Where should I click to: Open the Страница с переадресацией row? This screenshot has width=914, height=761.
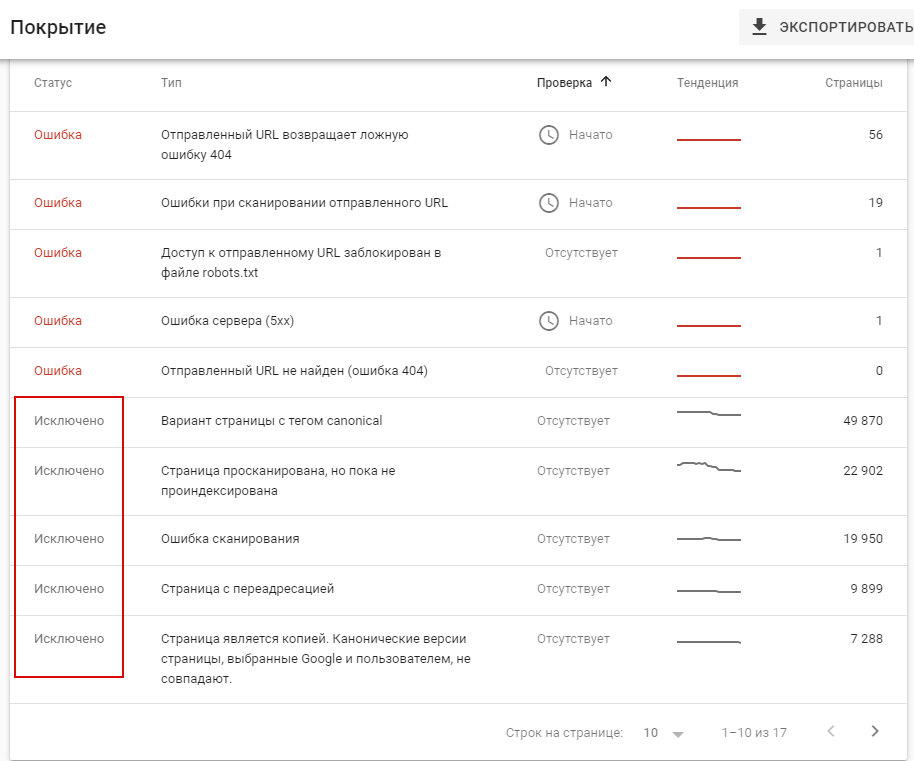[x=247, y=589]
